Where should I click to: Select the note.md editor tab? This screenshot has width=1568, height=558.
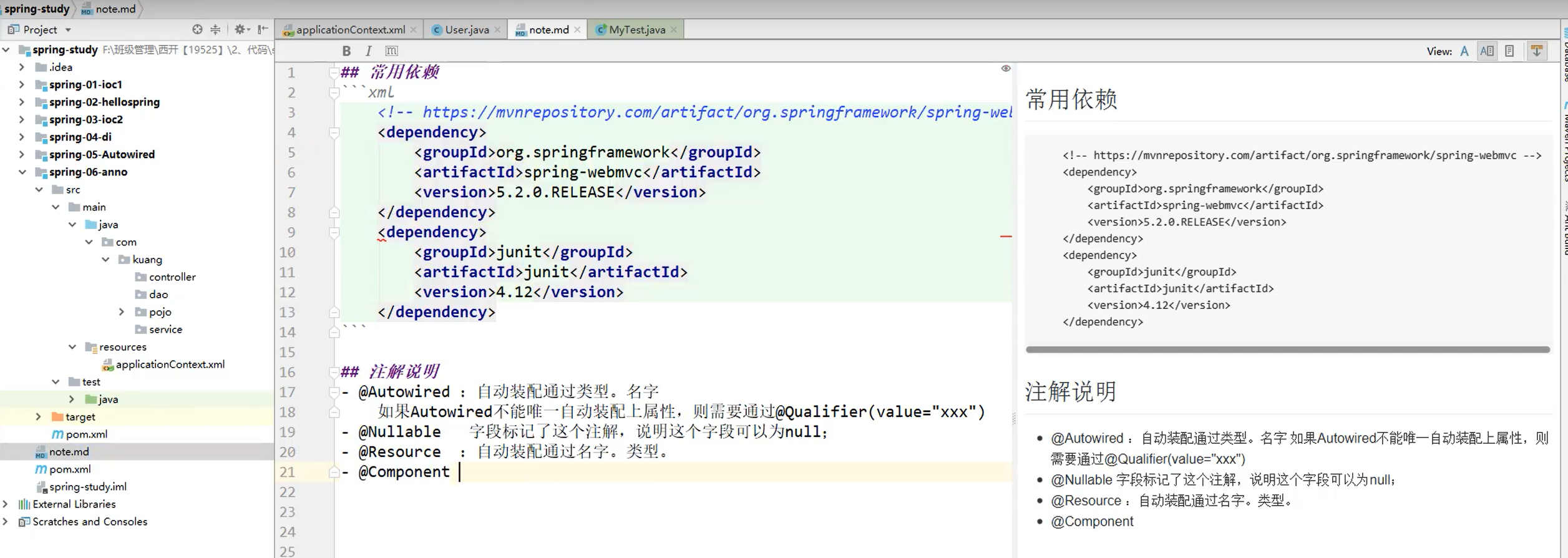point(548,30)
